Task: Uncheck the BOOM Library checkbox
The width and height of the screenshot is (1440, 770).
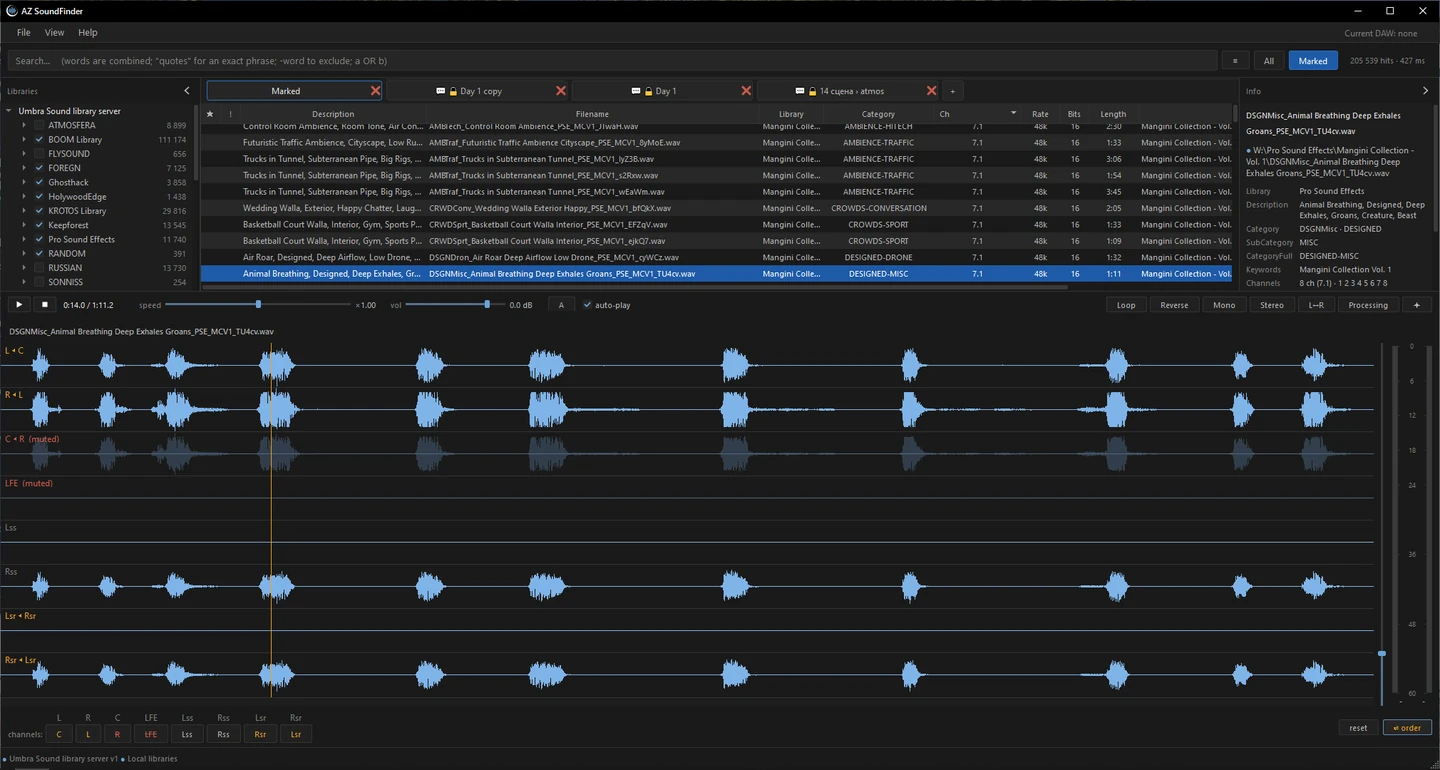Action: tap(39, 140)
